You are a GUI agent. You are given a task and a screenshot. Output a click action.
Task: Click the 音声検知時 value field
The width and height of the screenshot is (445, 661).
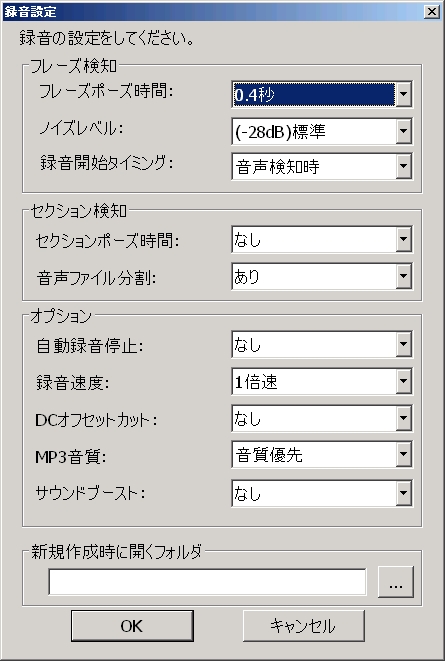point(314,166)
